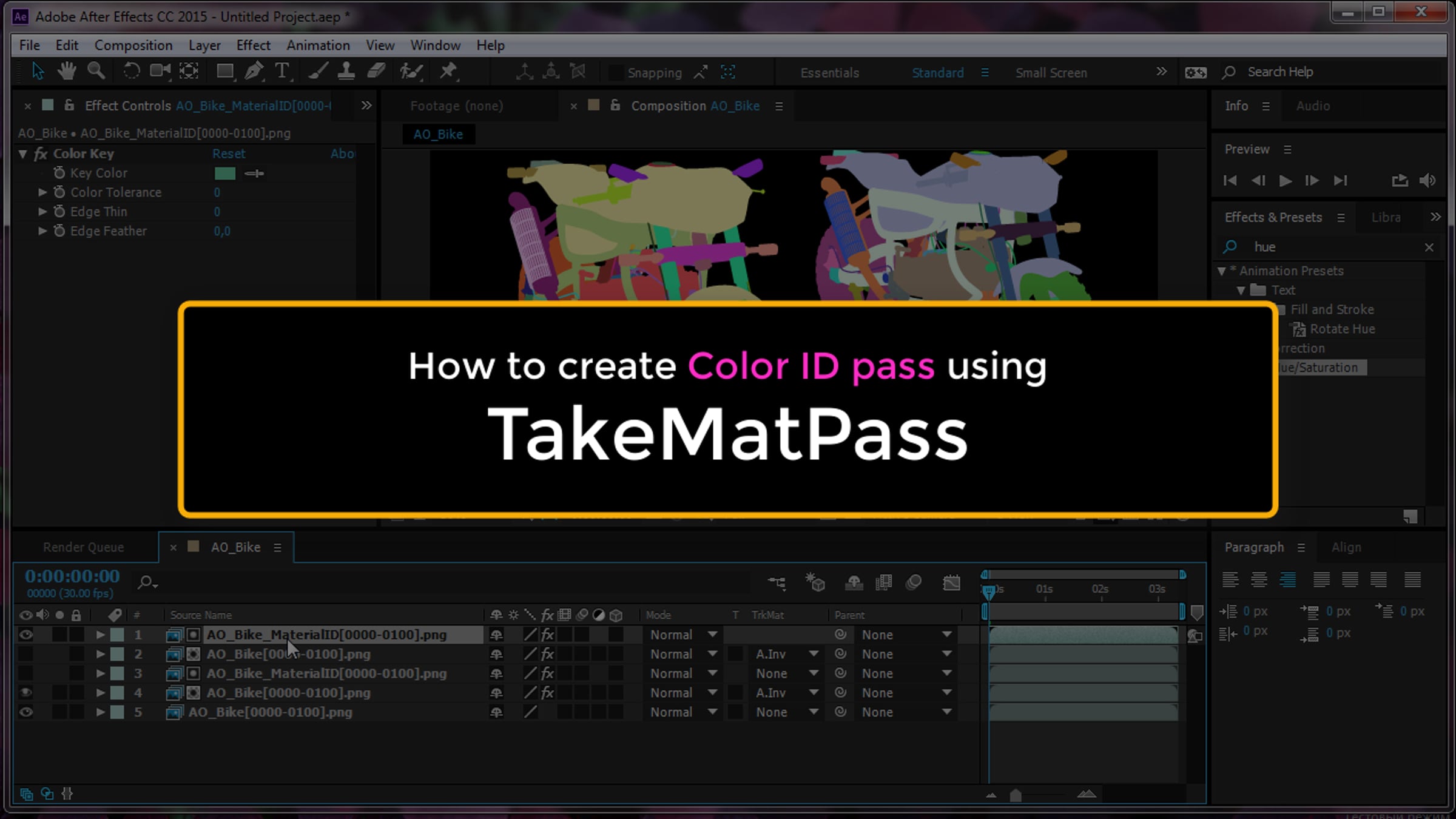1456x819 pixels.
Task: Switch to the Essentials workspace
Action: (829, 73)
